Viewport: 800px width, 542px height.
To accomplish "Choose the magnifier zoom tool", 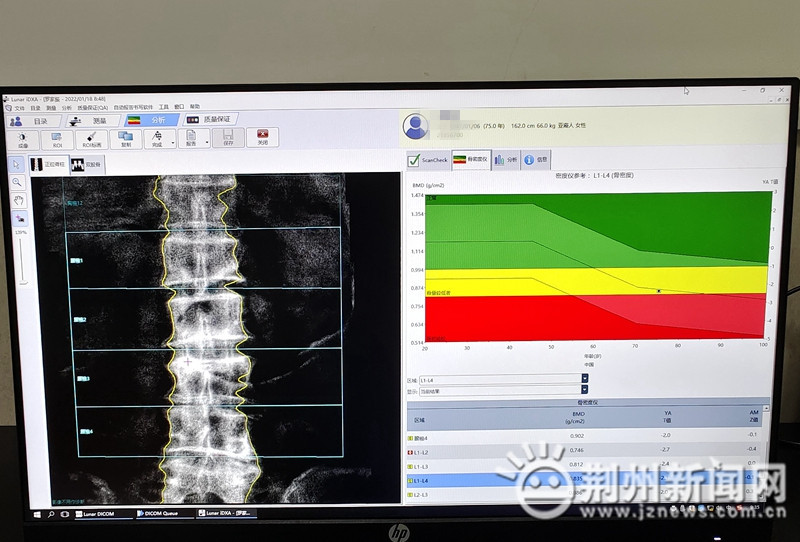I will (17, 182).
